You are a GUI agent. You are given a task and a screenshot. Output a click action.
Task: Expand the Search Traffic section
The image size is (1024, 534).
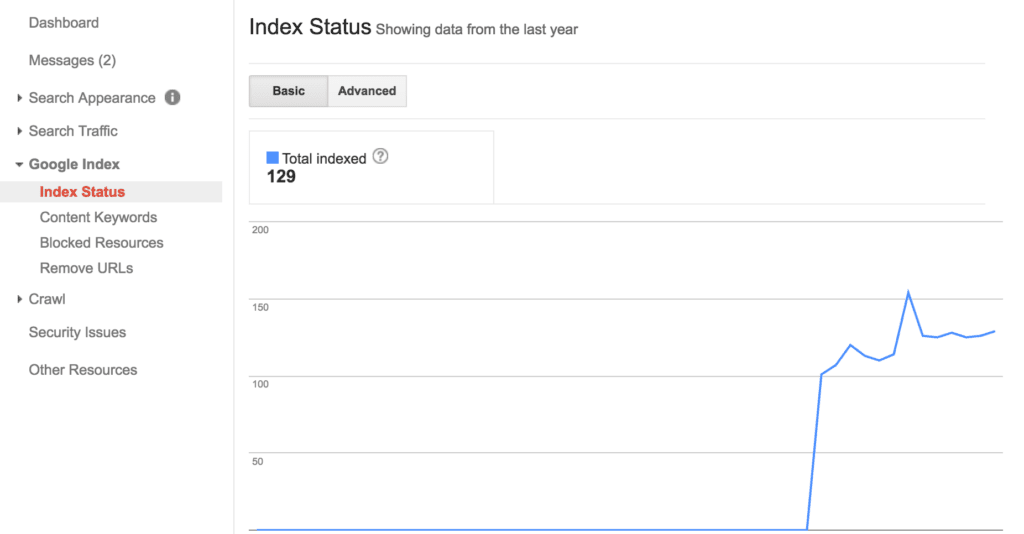click(72, 131)
